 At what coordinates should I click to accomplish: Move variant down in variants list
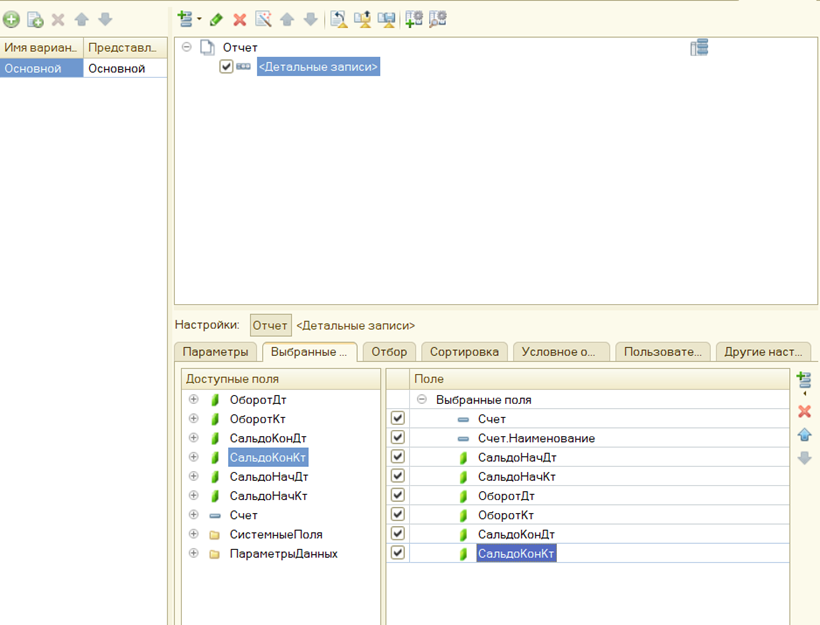tap(105, 20)
